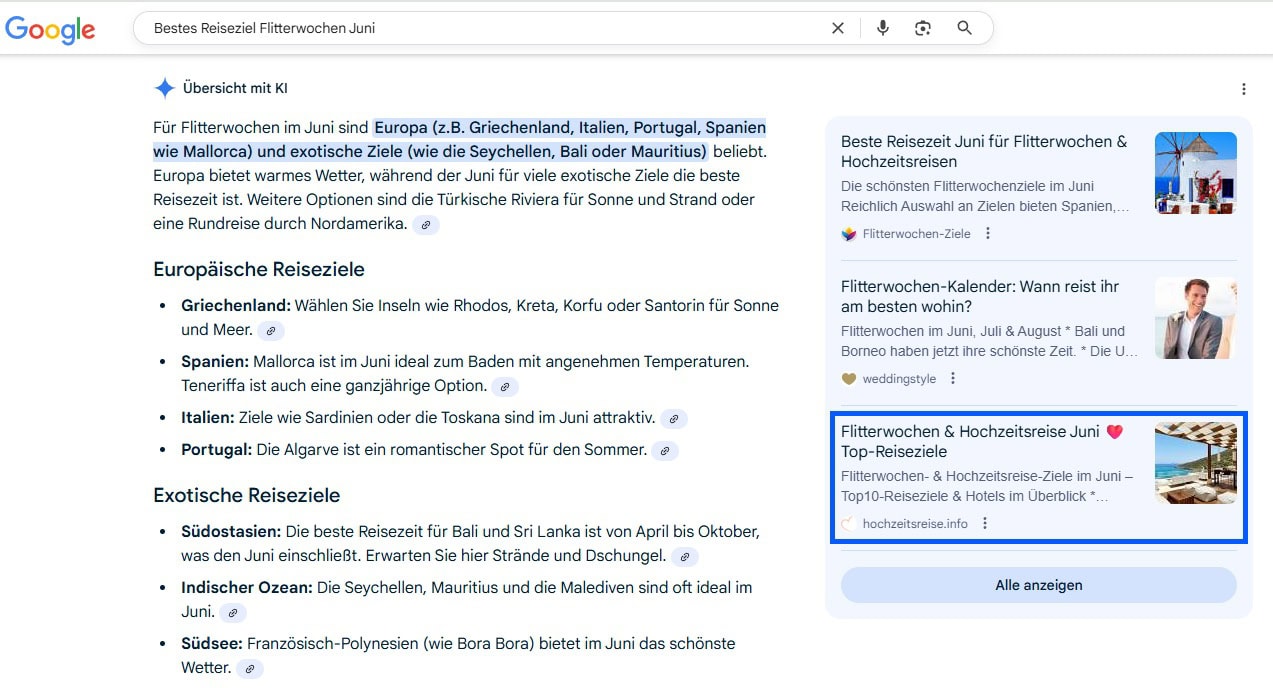Click the sparkle icon next to Übersicht mit KI
The height and width of the screenshot is (688, 1273).
point(163,88)
